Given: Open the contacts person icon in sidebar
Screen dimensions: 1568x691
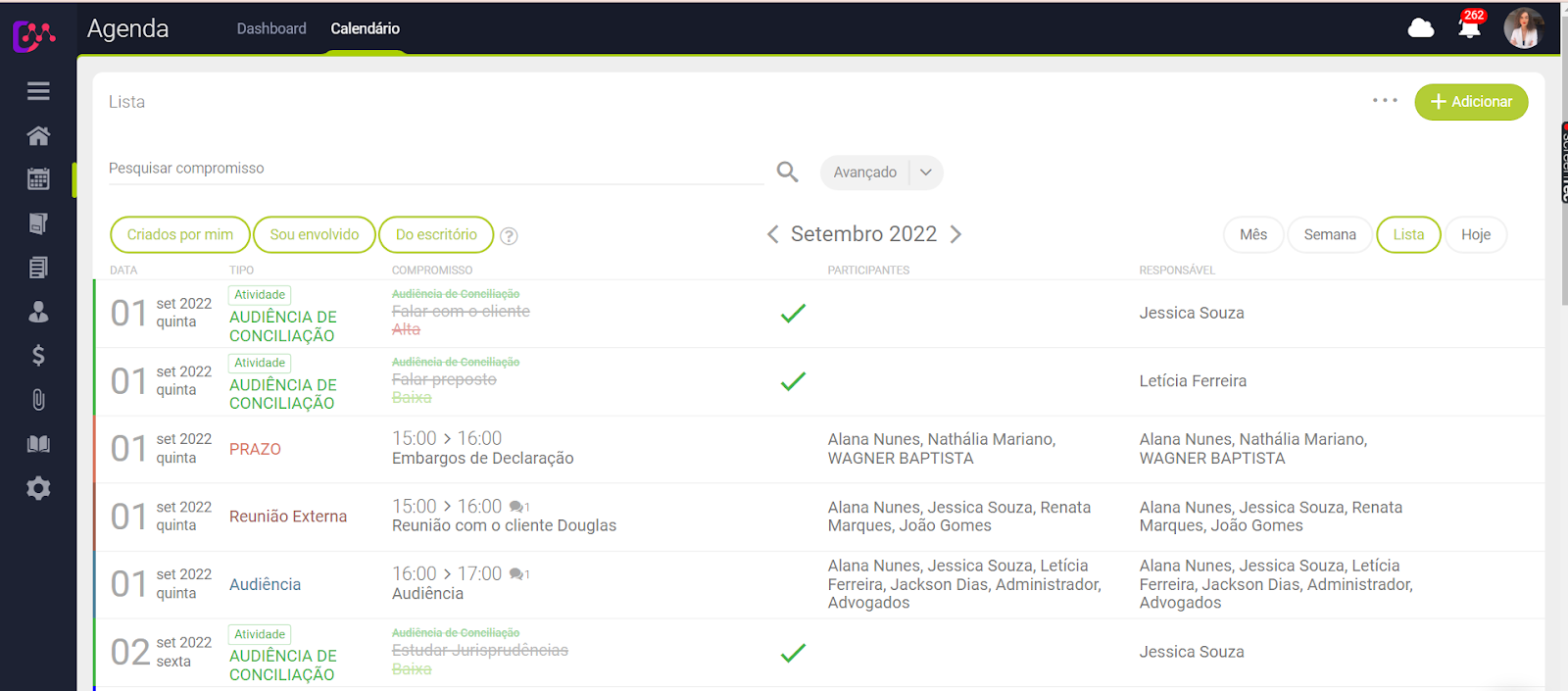Looking at the screenshot, I should pos(38,312).
